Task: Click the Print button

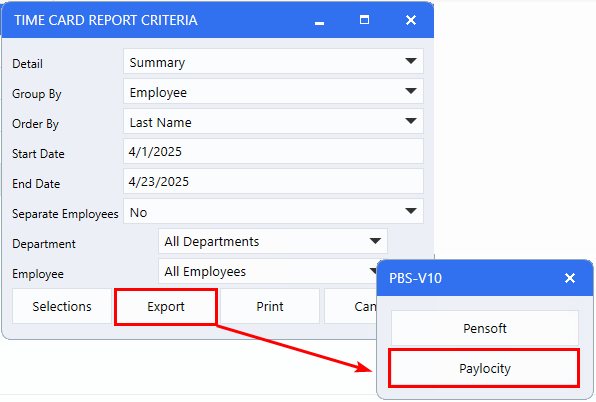Action: pyautogui.click(x=270, y=306)
